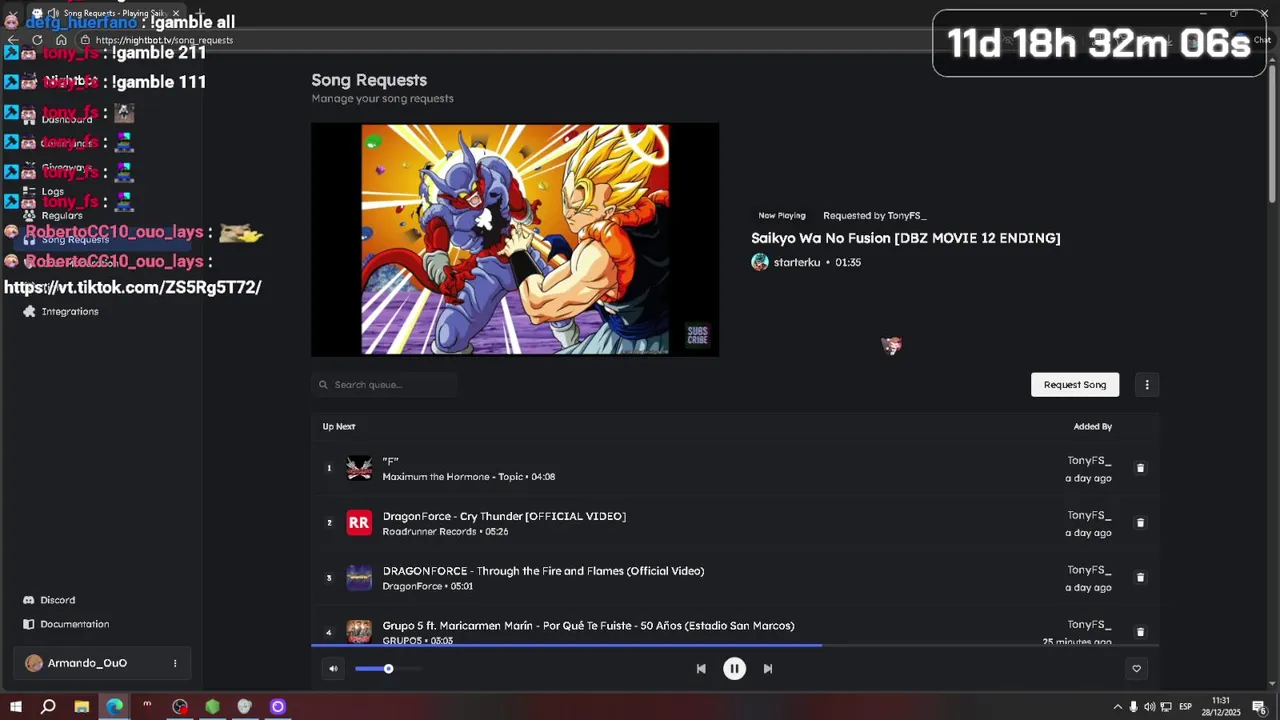The width and height of the screenshot is (1280, 720).
Task: Click the song progress bar
Action: coord(734,645)
